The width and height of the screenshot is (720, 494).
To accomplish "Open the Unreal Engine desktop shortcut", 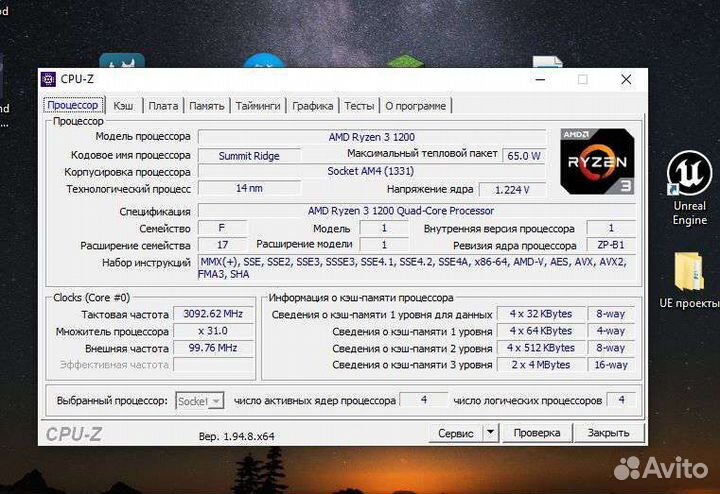I will point(689,188).
